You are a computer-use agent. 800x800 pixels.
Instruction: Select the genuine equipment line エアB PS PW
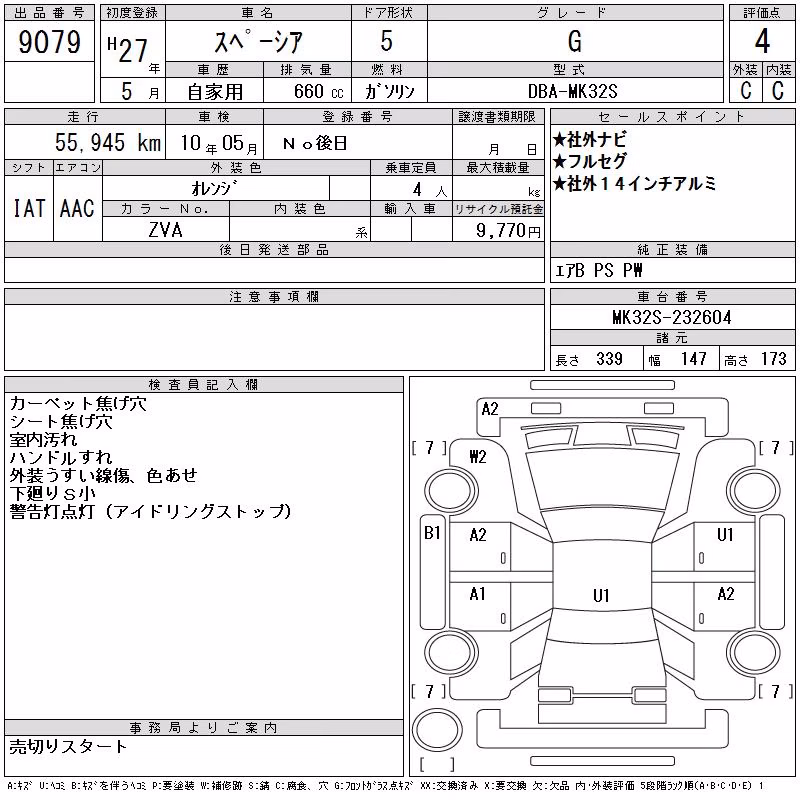pos(598,270)
